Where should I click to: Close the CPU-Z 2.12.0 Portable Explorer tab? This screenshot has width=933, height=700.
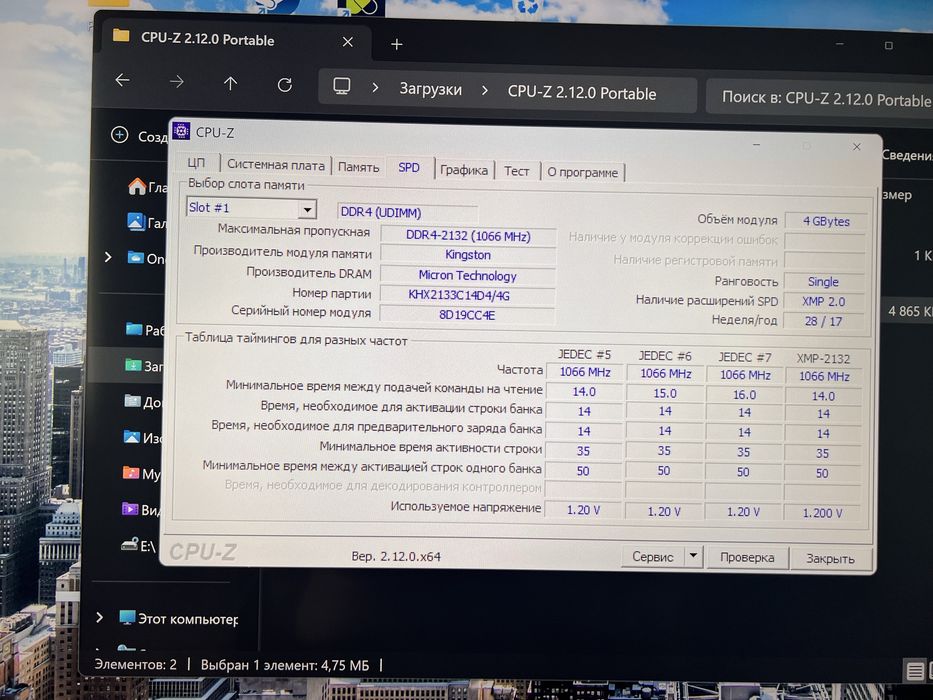point(347,42)
